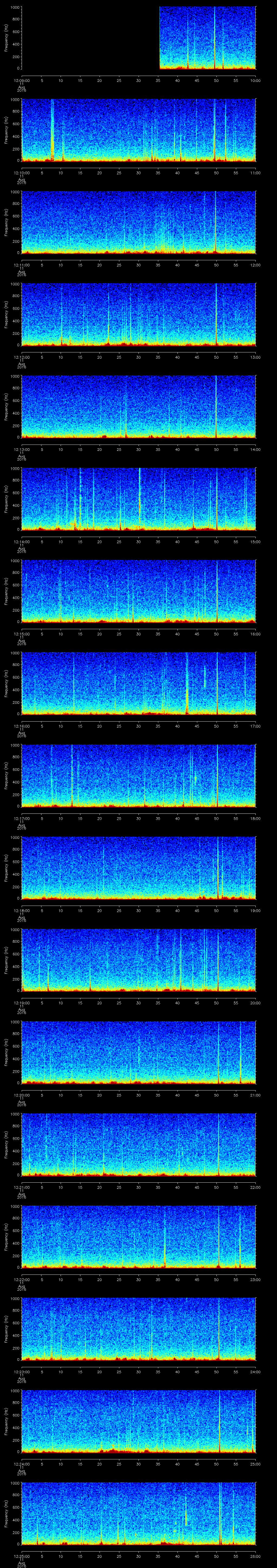Select the spectrogram panel spanning 12:18:00 to 19:00

coord(138,868)
